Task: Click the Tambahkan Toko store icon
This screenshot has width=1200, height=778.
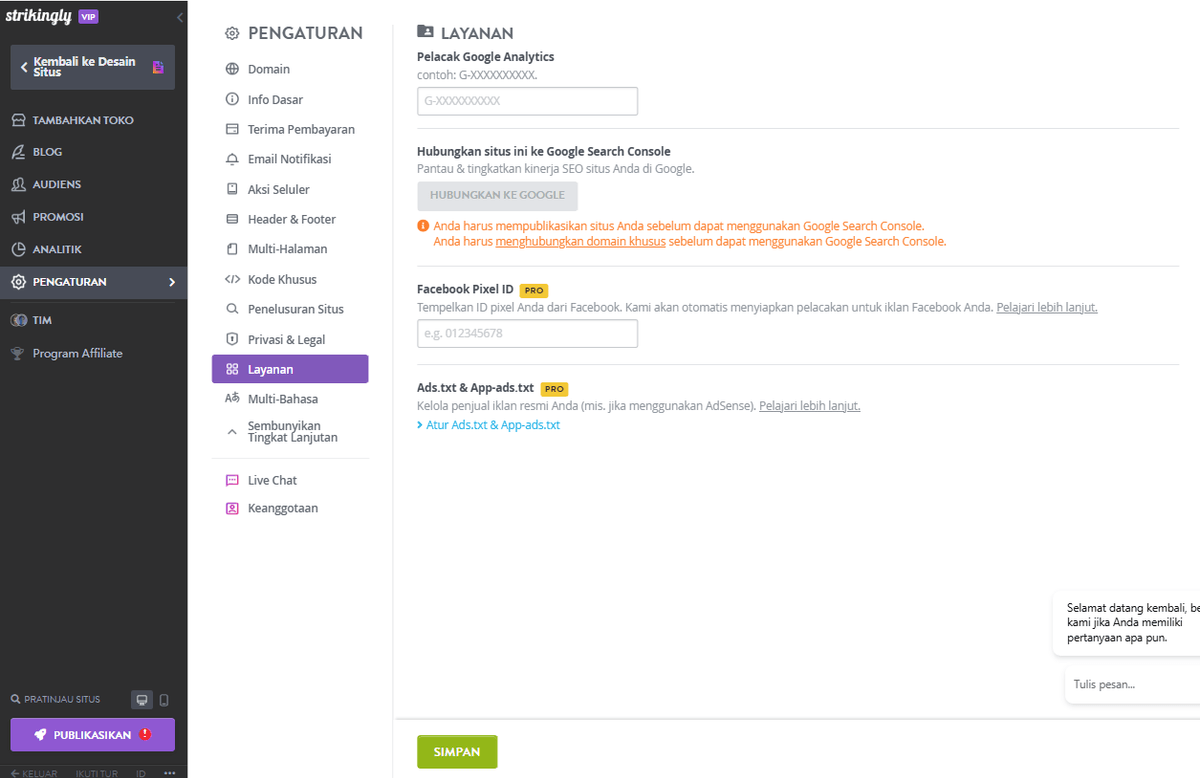Action: [18, 120]
